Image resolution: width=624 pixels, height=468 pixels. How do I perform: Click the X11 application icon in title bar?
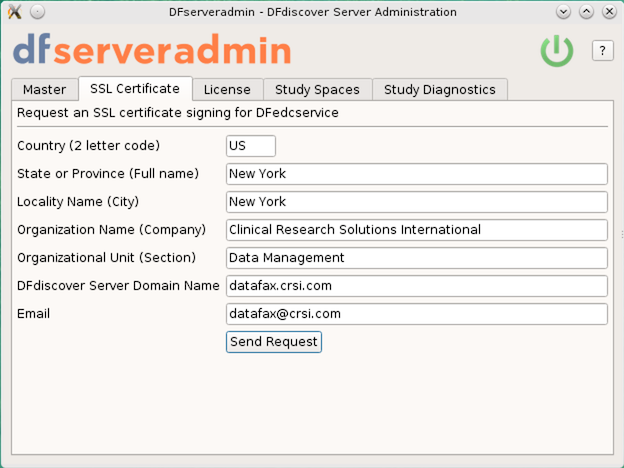tap(15, 12)
